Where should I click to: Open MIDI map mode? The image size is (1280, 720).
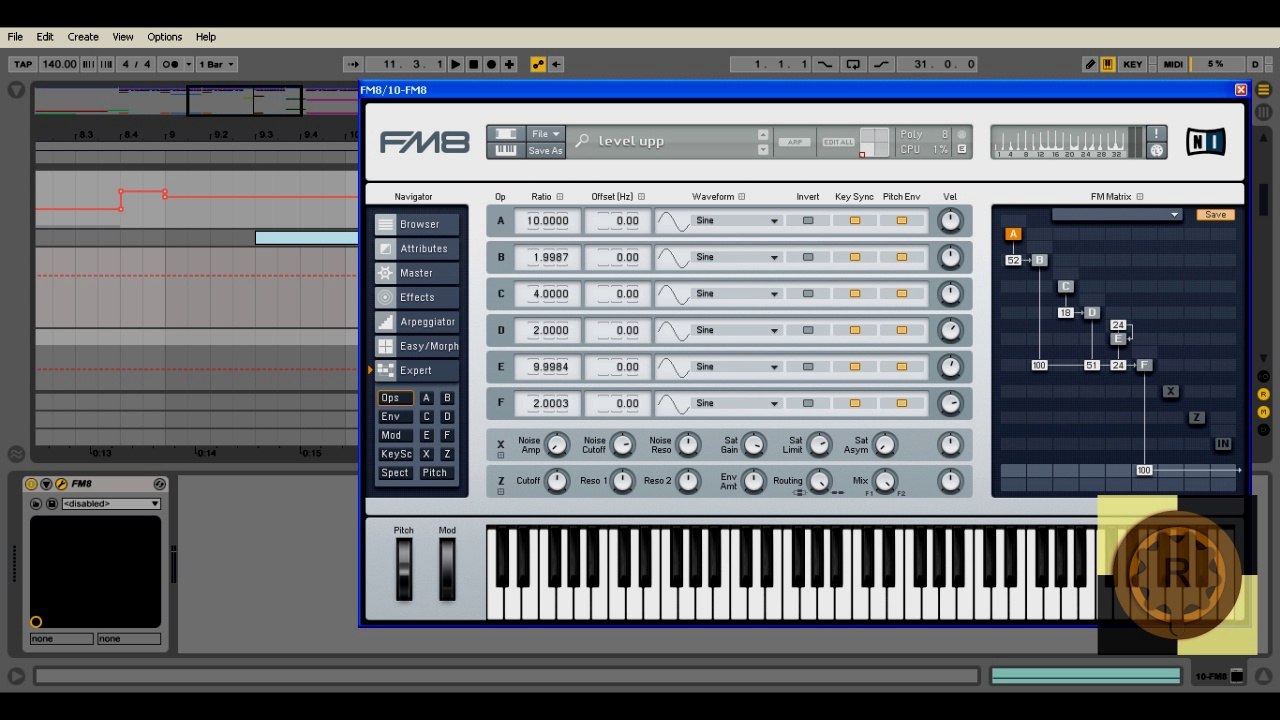coord(1173,64)
